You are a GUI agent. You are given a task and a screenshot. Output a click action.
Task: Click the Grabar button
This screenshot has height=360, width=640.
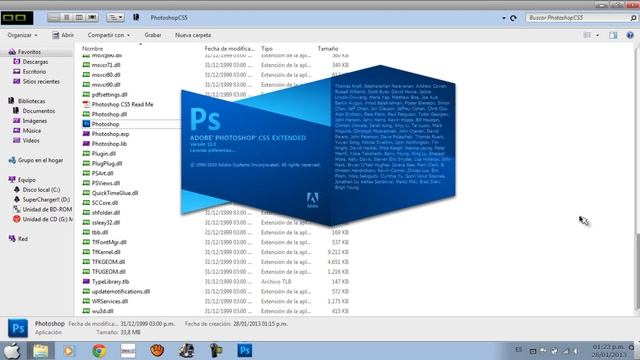153,35
